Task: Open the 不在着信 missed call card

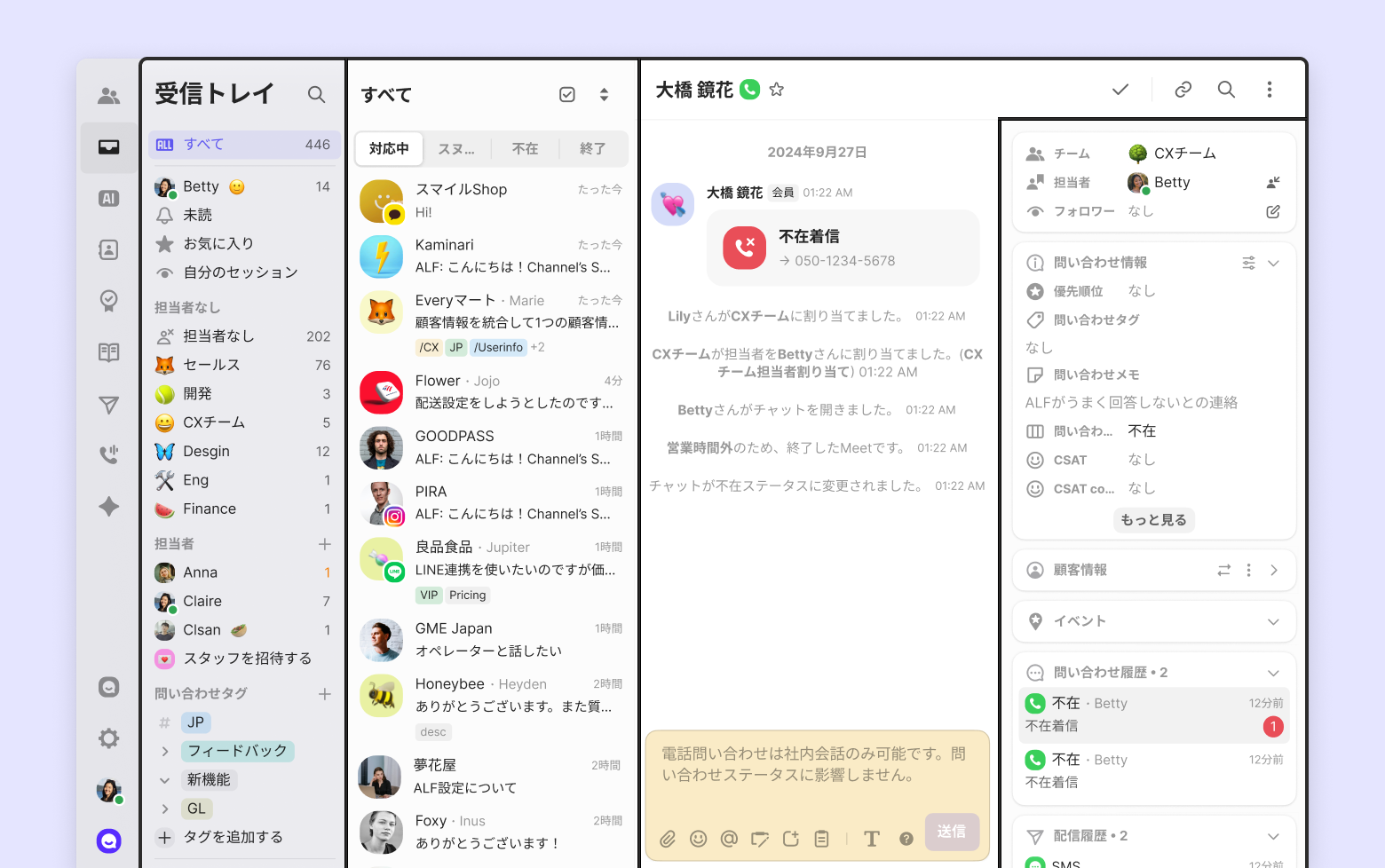Action: click(843, 248)
